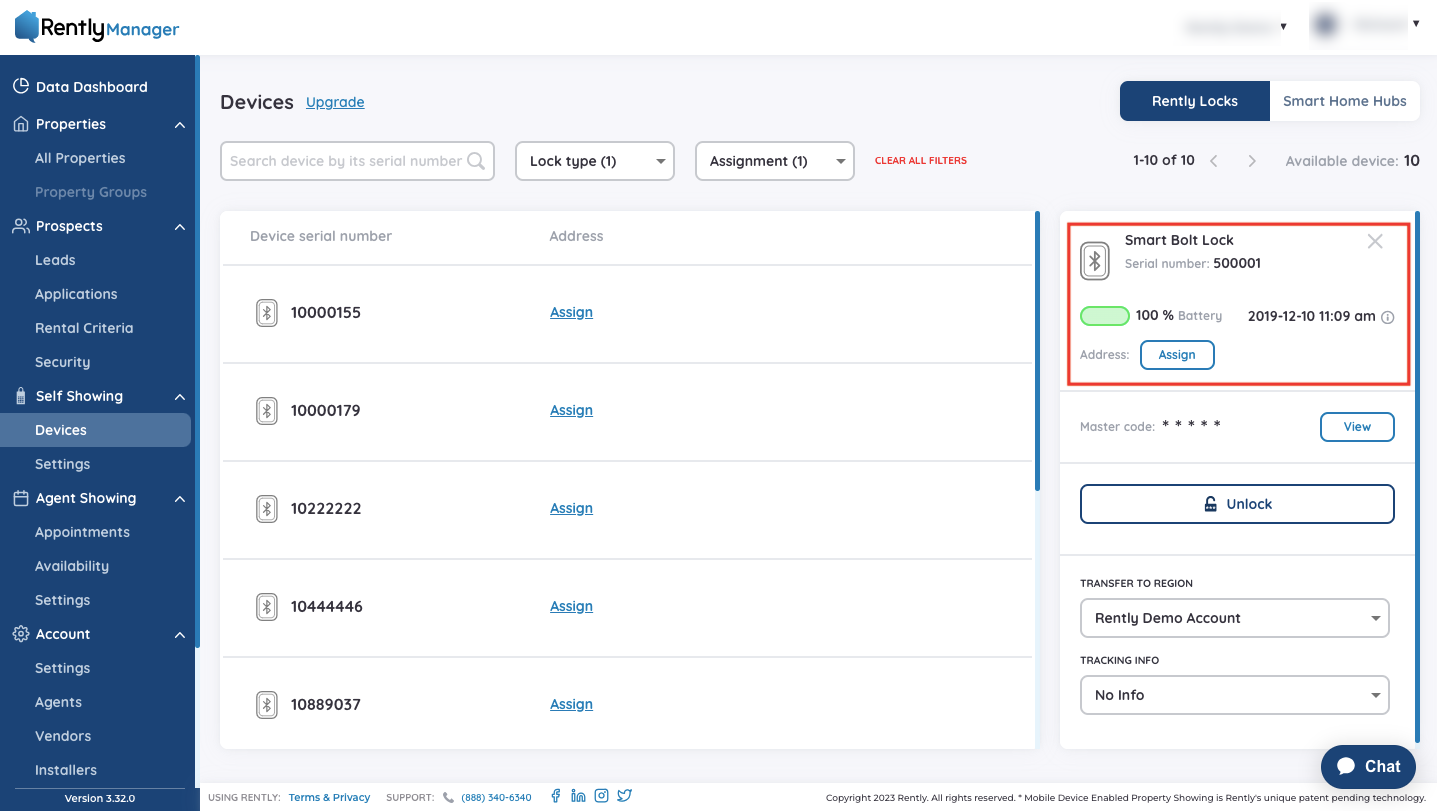Go to previous page of devices
Image resolution: width=1437 pixels, height=811 pixels.
[x=1214, y=161]
